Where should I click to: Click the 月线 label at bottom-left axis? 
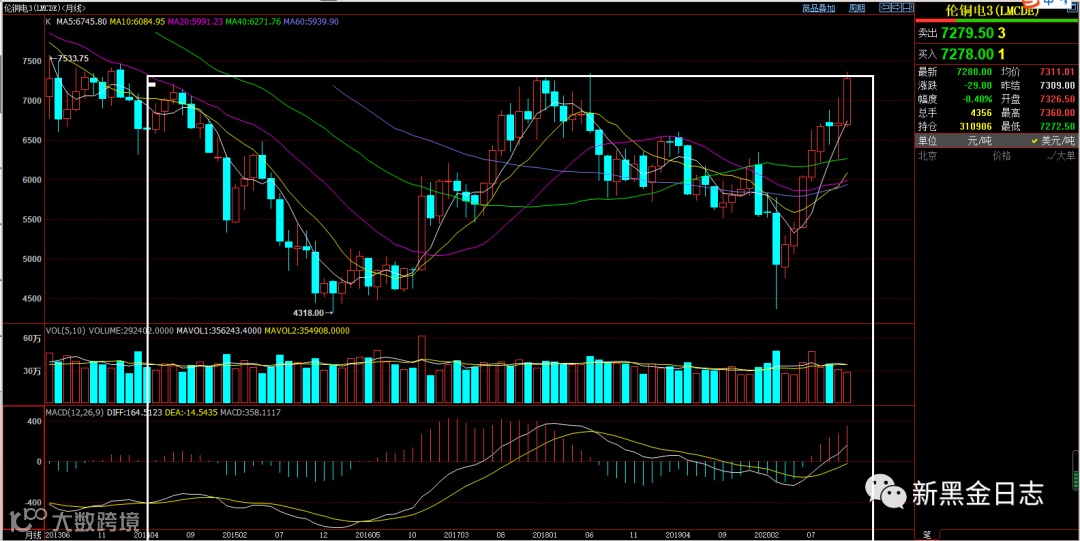34,535
